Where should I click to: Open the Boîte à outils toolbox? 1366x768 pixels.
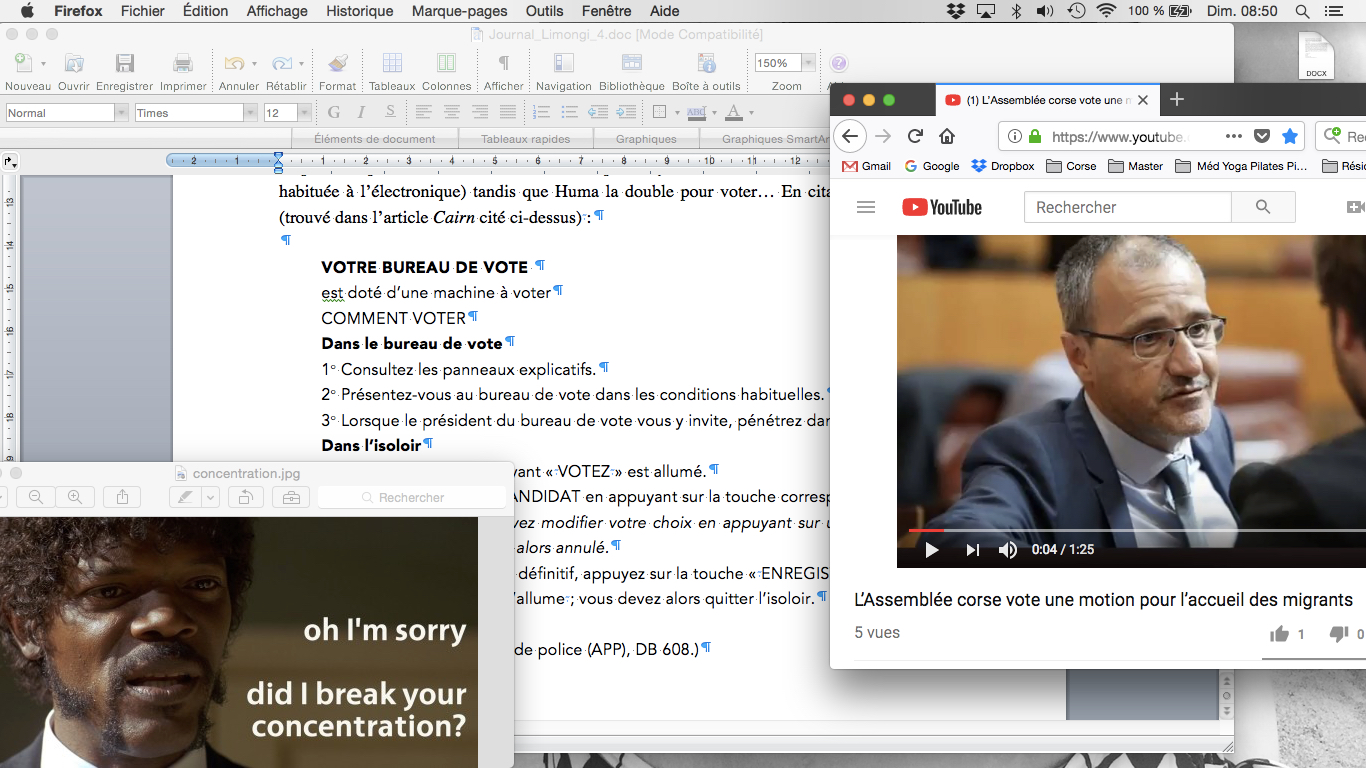click(x=706, y=64)
